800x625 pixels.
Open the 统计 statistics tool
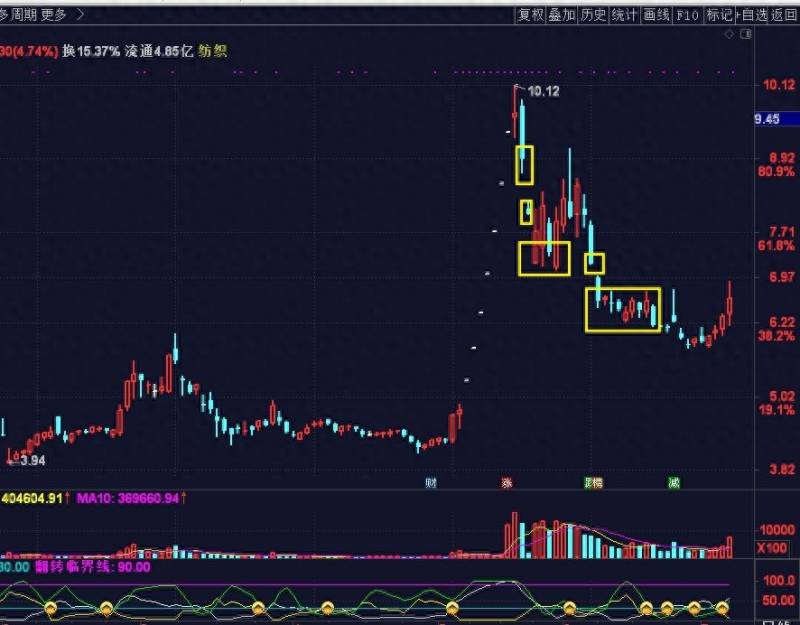(x=624, y=15)
